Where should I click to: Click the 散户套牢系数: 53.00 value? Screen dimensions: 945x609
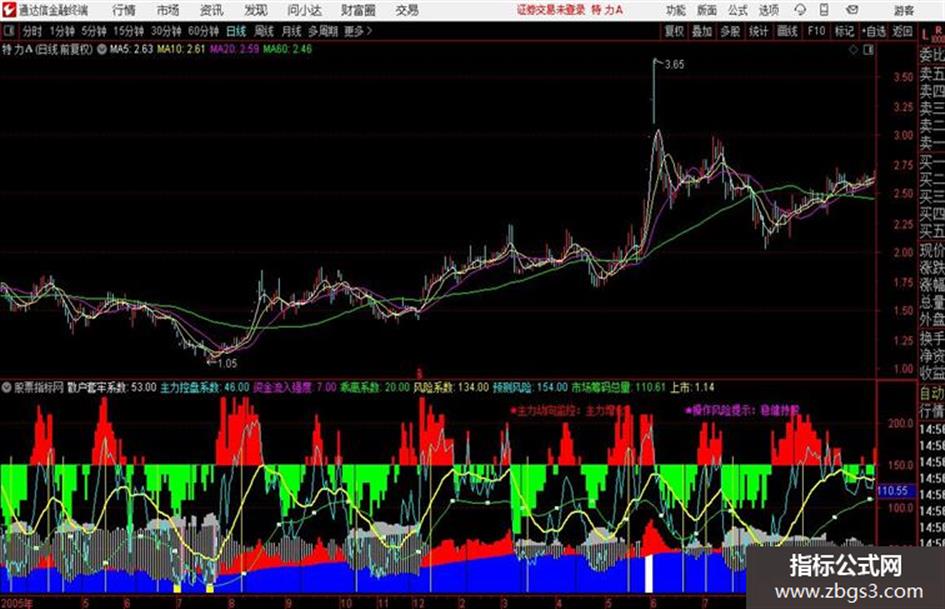coord(111,387)
